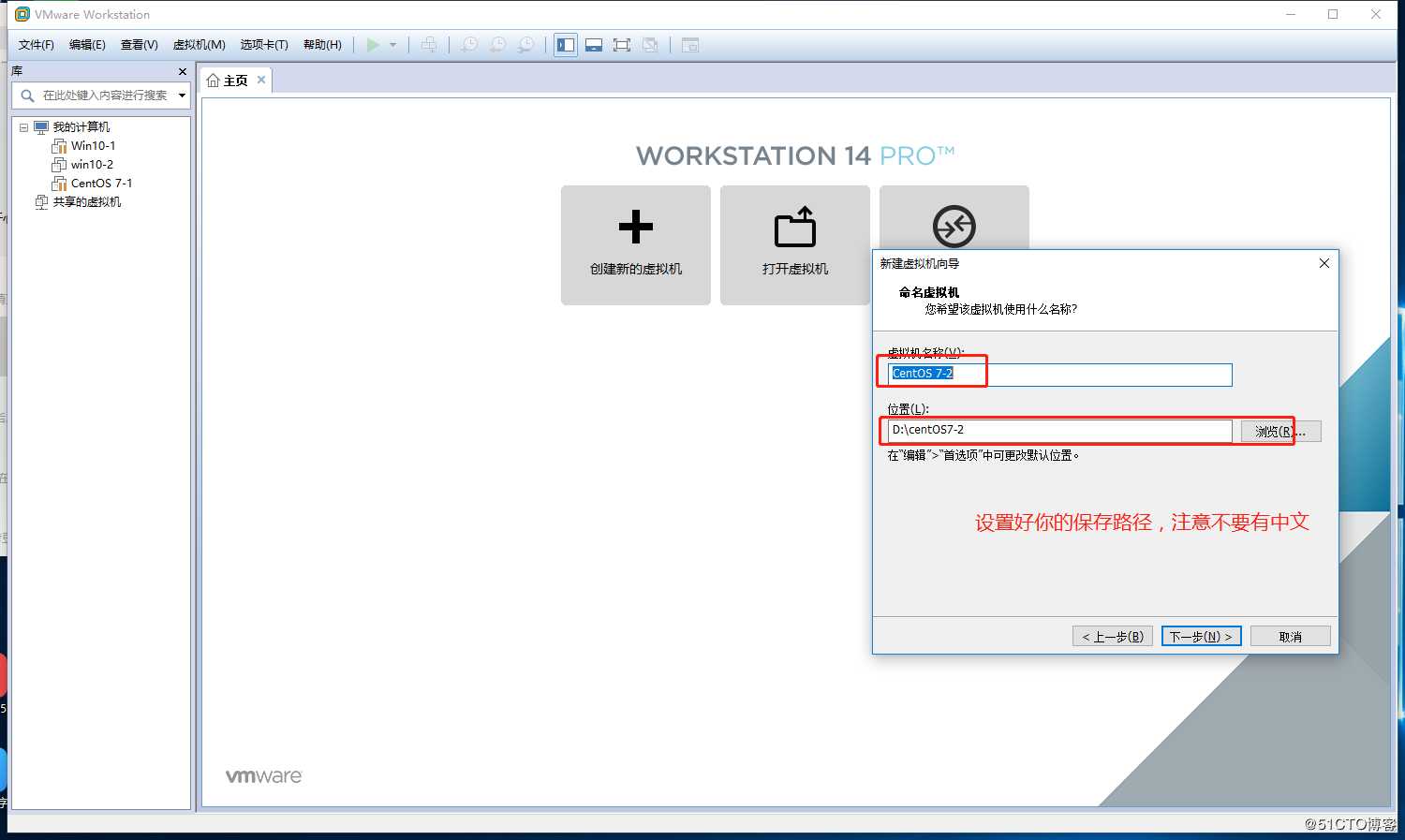Select 我的计算机 in the library tree
The height and width of the screenshot is (840, 1405).
[81, 127]
